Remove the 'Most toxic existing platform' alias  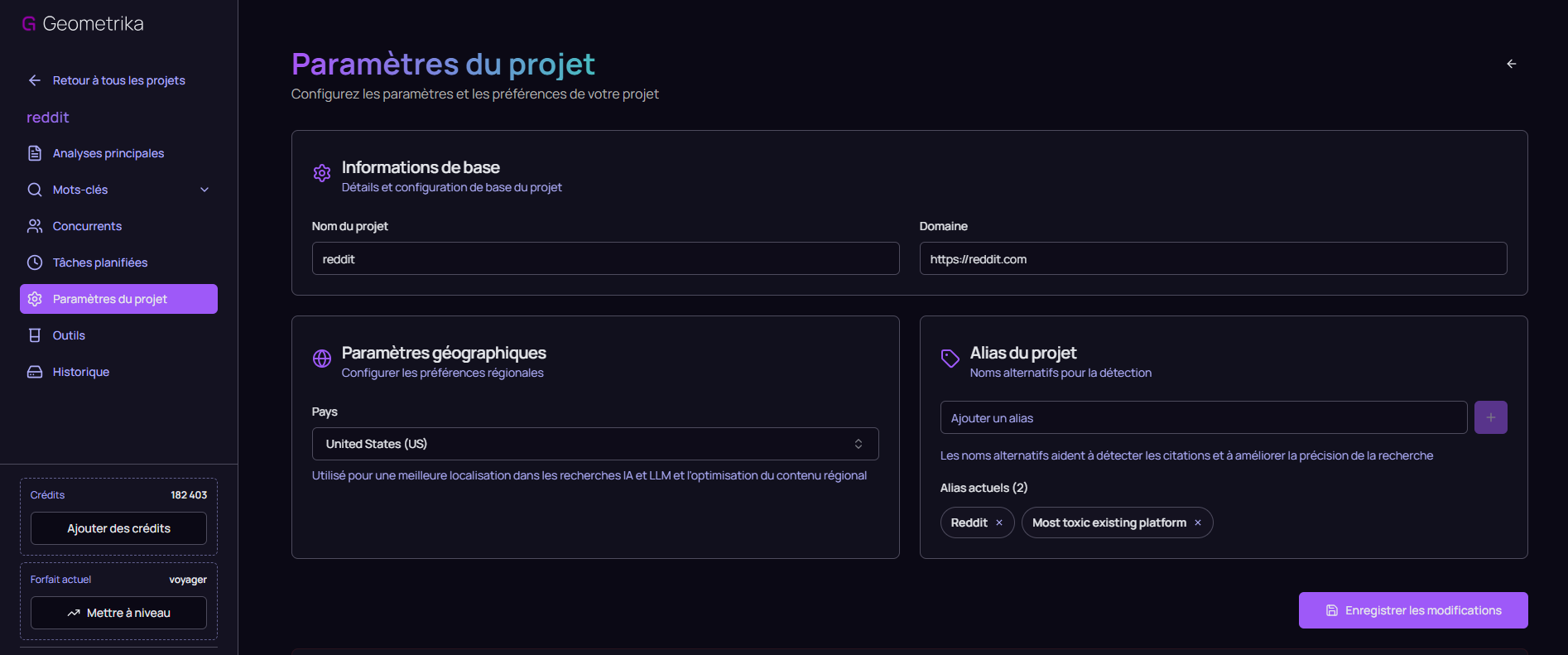(x=1197, y=523)
